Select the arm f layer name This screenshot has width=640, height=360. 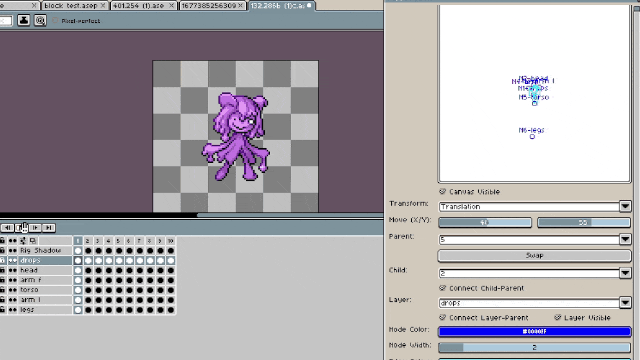point(31,280)
